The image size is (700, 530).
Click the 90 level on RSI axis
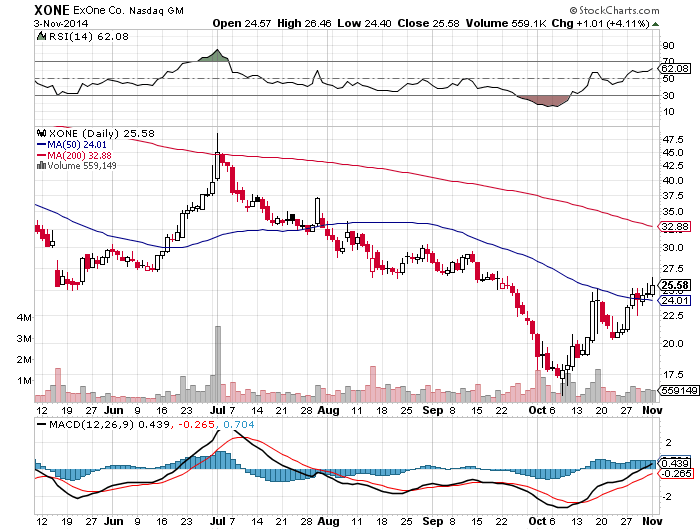(x=668, y=46)
